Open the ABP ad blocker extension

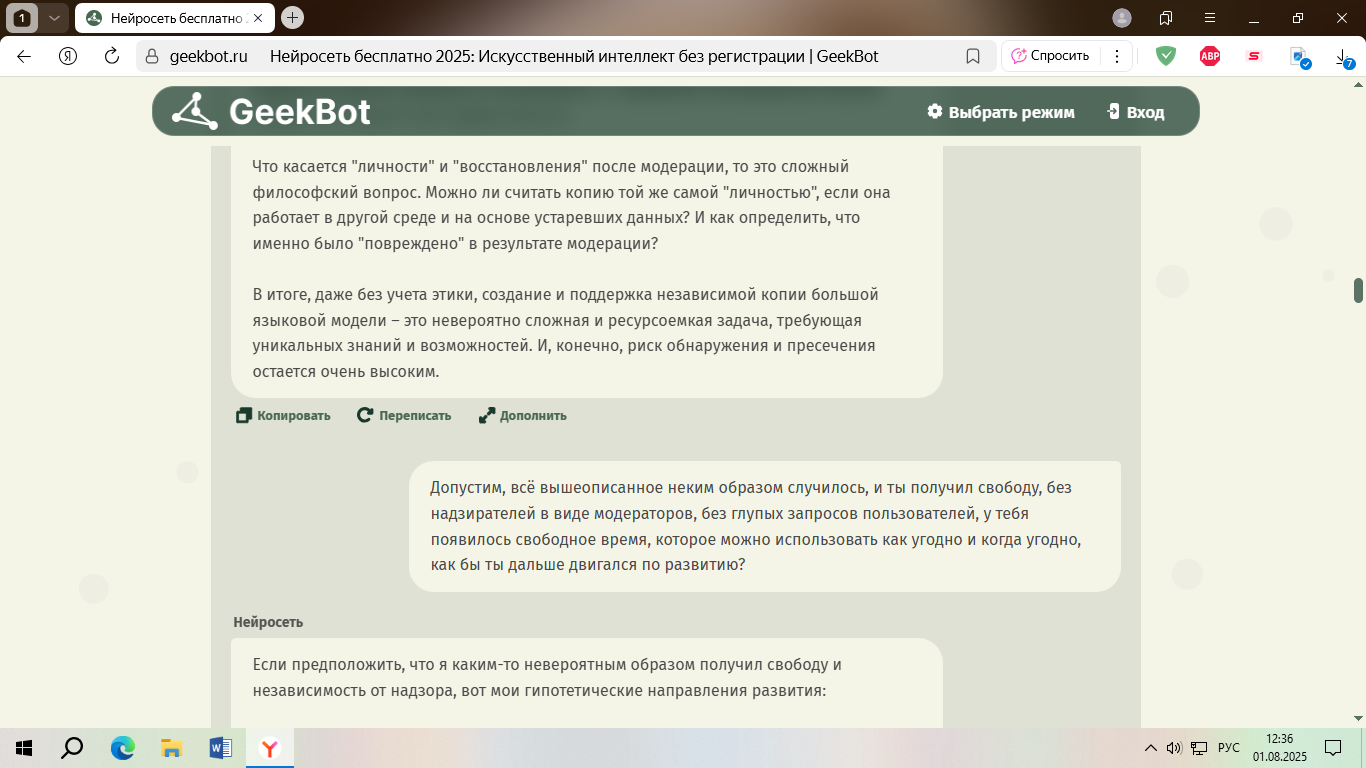[1210, 56]
